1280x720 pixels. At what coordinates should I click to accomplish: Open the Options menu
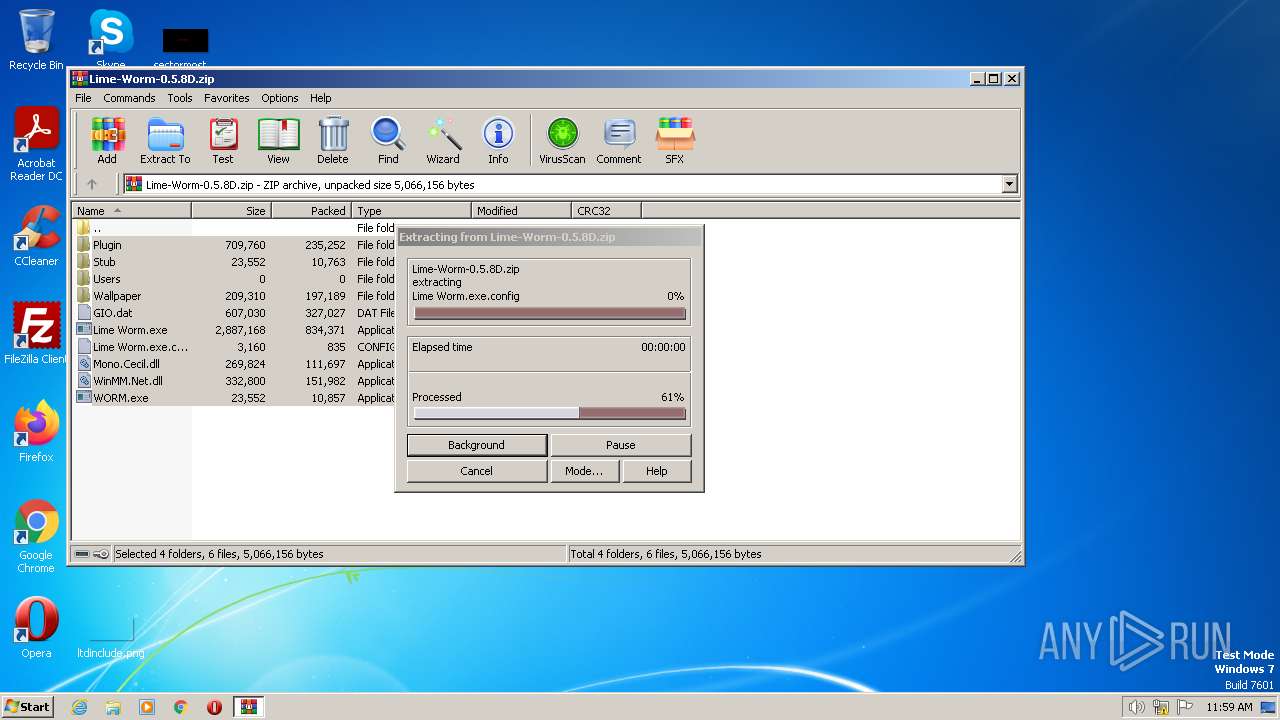point(280,98)
